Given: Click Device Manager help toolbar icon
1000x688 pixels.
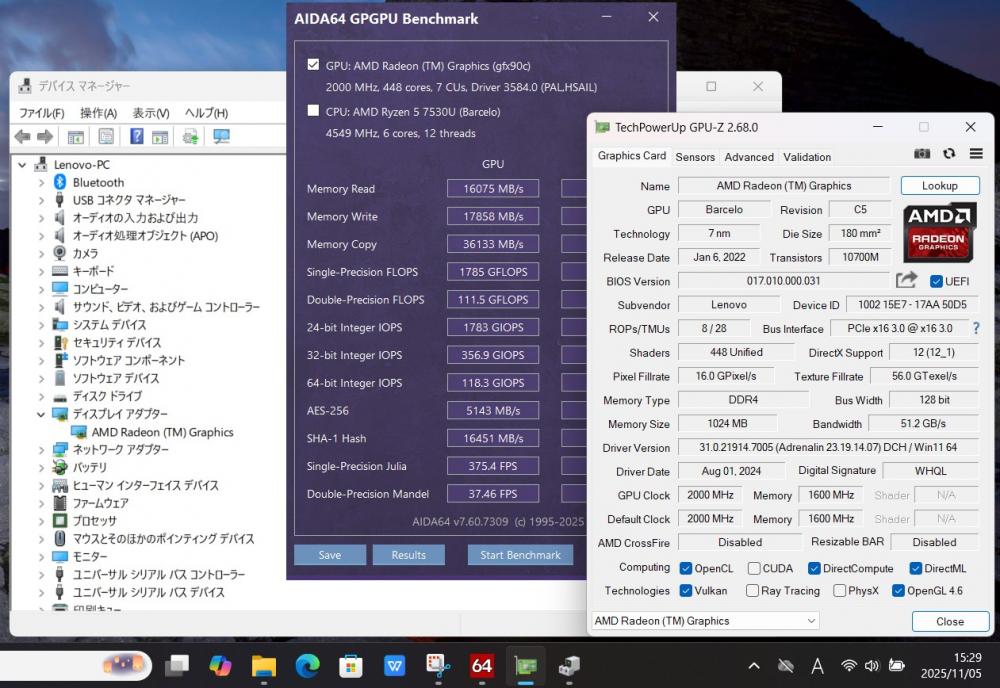Looking at the screenshot, I should click(137, 137).
